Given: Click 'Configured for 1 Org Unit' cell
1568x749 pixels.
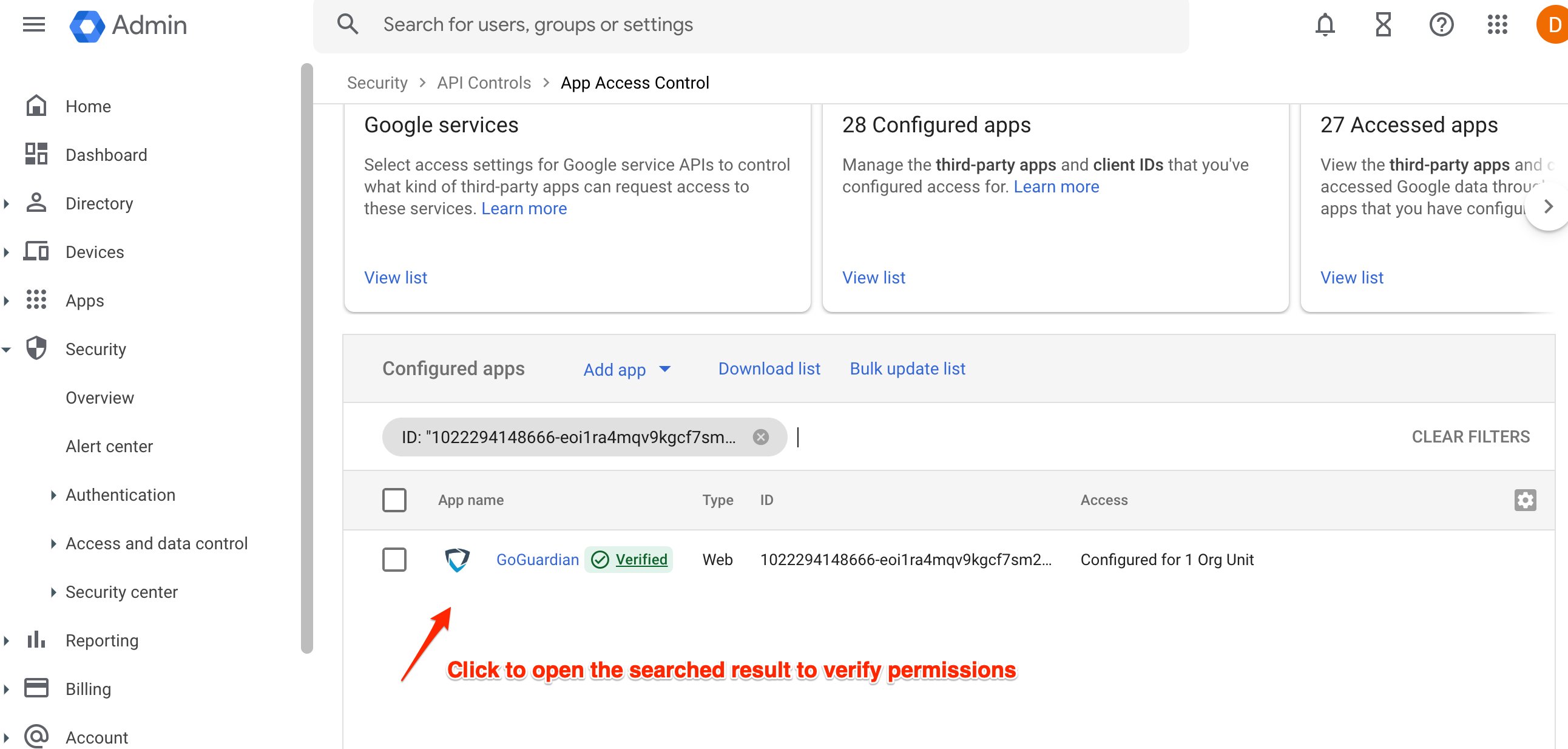Looking at the screenshot, I should (1167, 560).
